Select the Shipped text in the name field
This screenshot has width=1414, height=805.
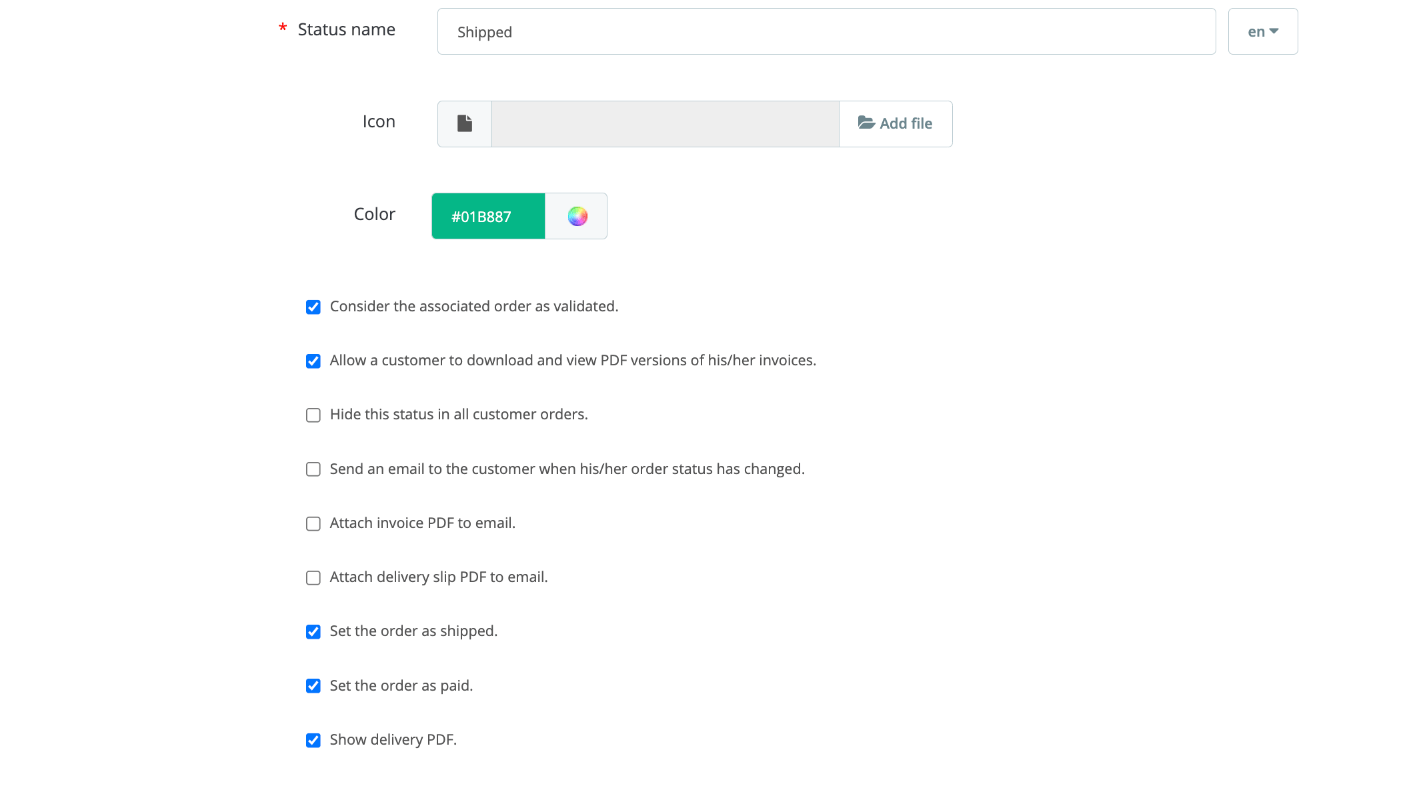[x=485, y=32]
